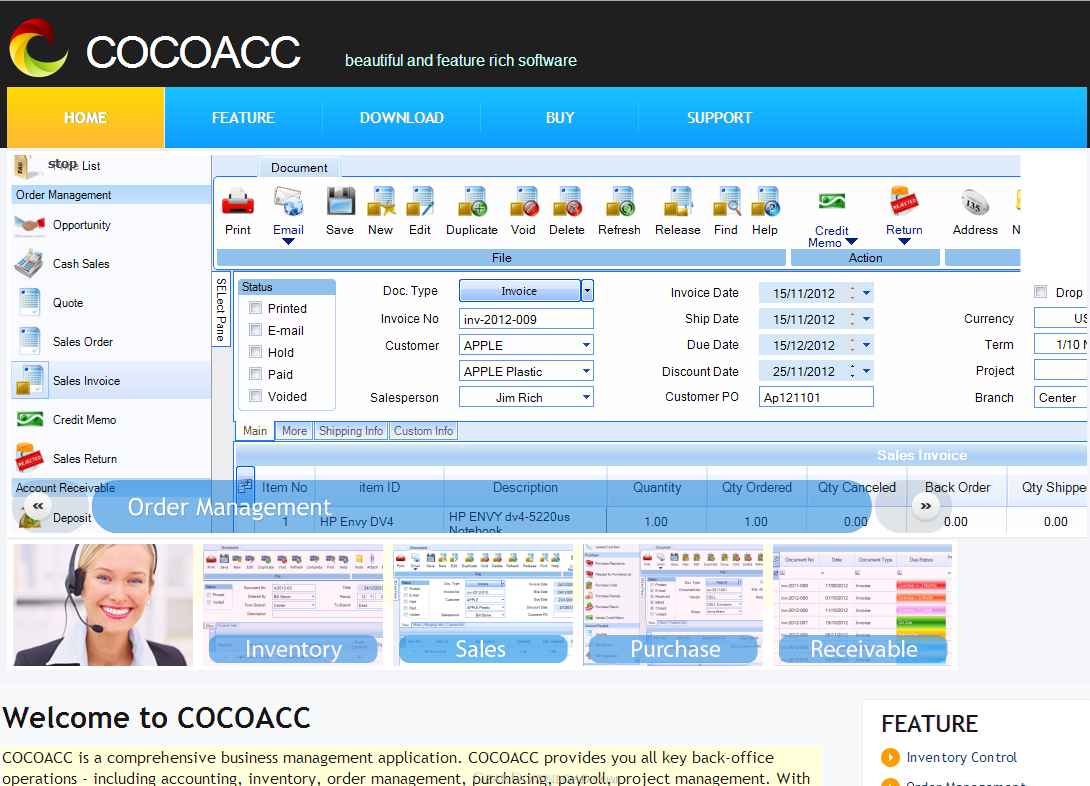Open Opportunity handshake icon in sidebar
The height and width of the screenshot is (786, 1090).
[29, 224]
